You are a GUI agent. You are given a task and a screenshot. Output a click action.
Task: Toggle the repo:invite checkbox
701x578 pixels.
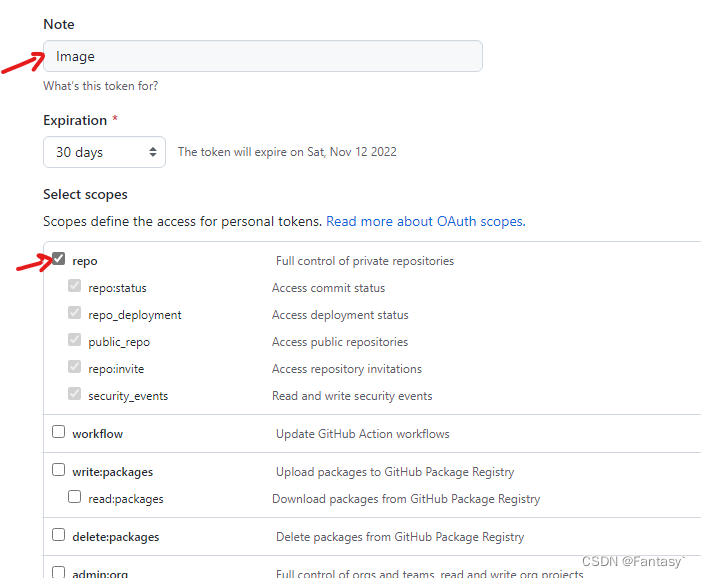[75, 367]
